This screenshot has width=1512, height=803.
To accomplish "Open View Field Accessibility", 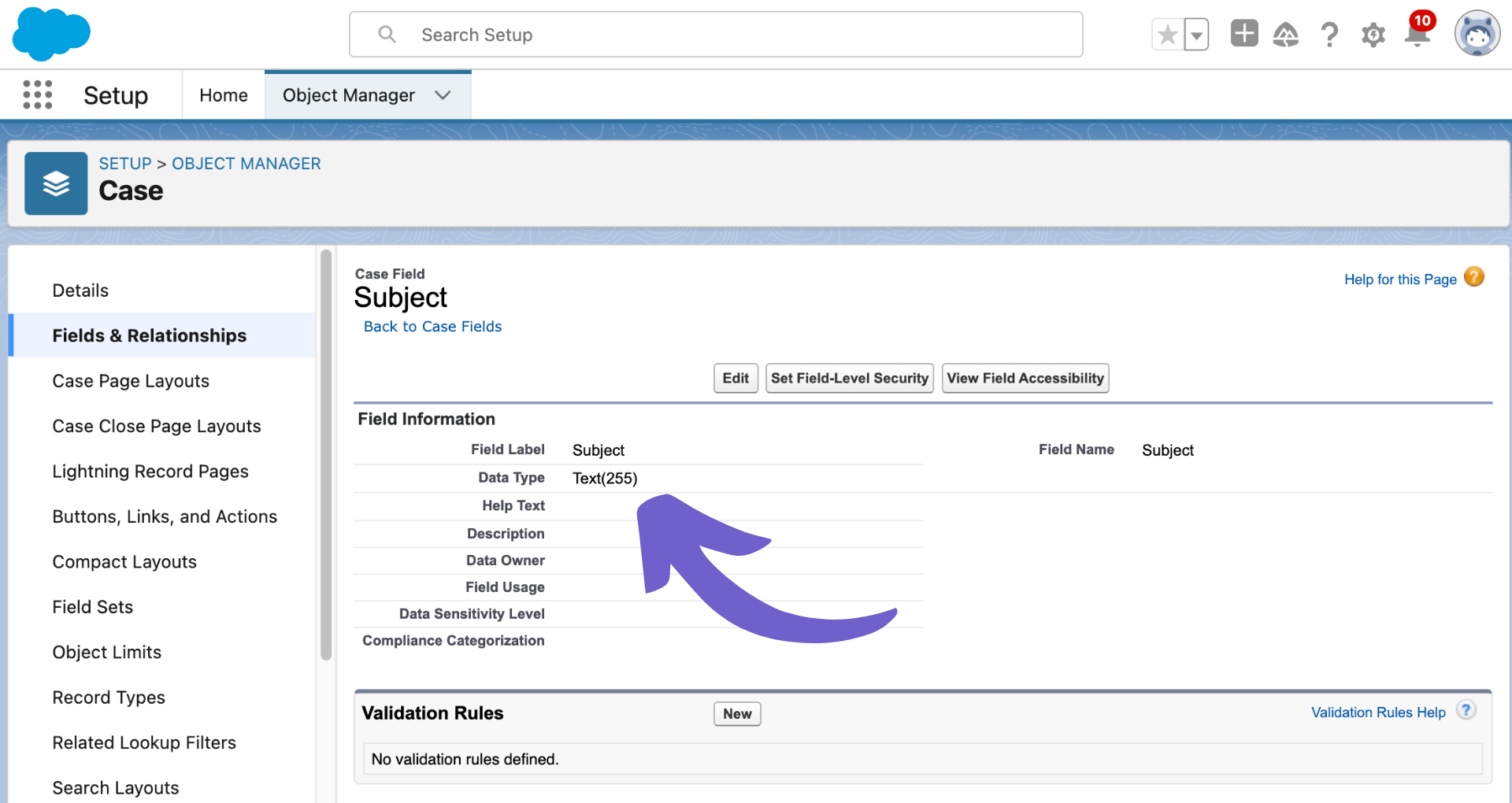I will click(1025, 378).
